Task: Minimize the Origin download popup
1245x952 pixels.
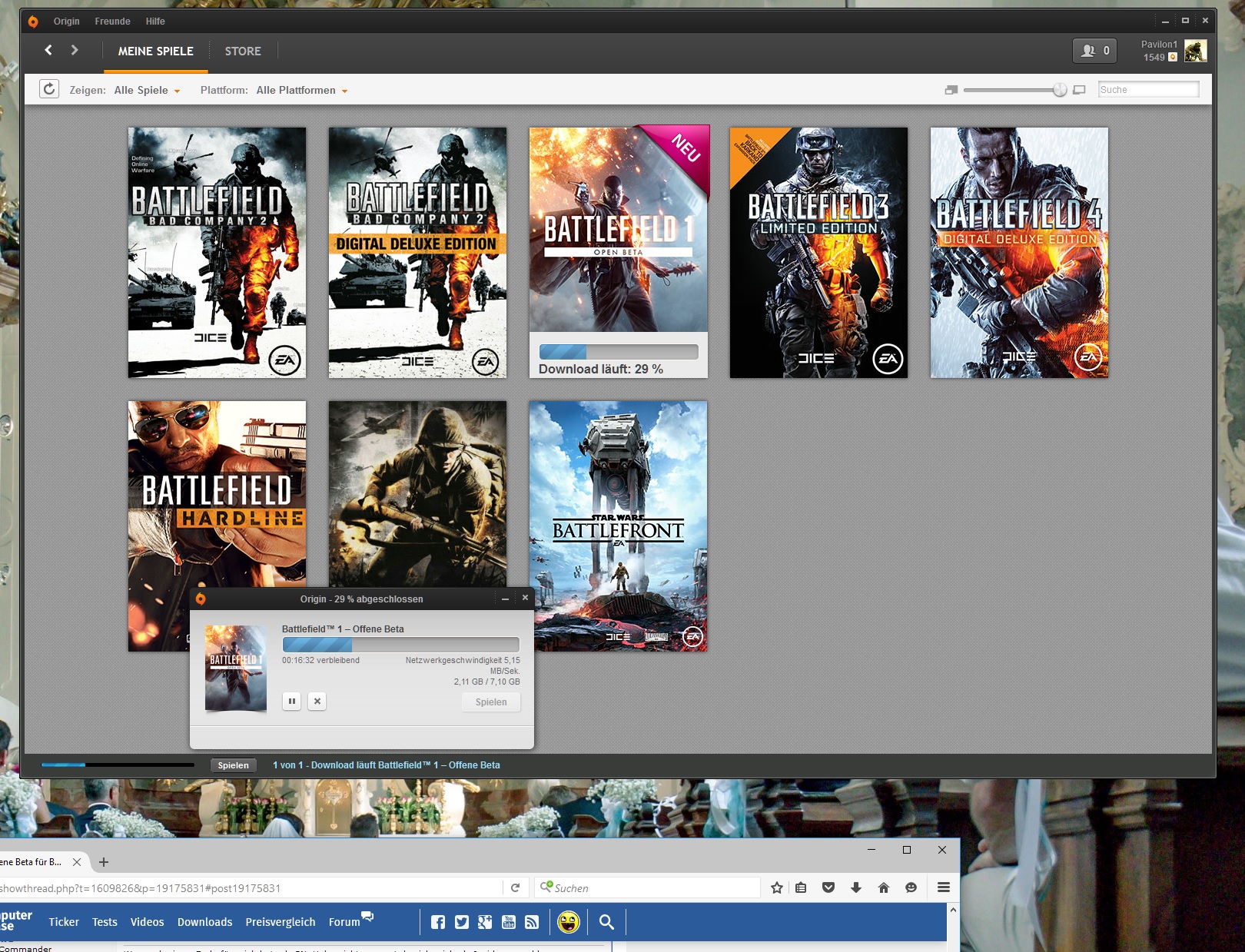Action: pos(505,599)
